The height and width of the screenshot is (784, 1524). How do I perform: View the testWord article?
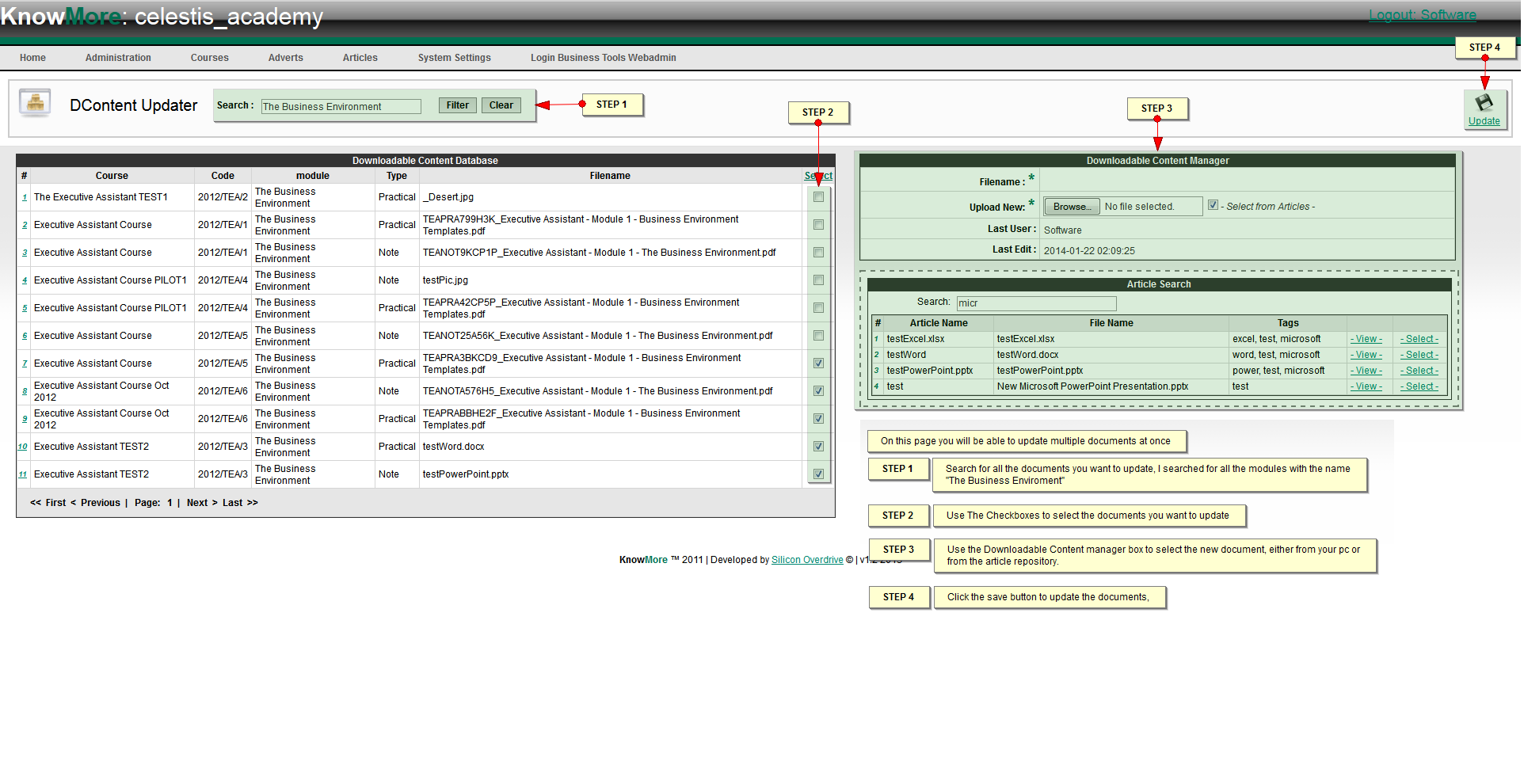coord(1366,355)
